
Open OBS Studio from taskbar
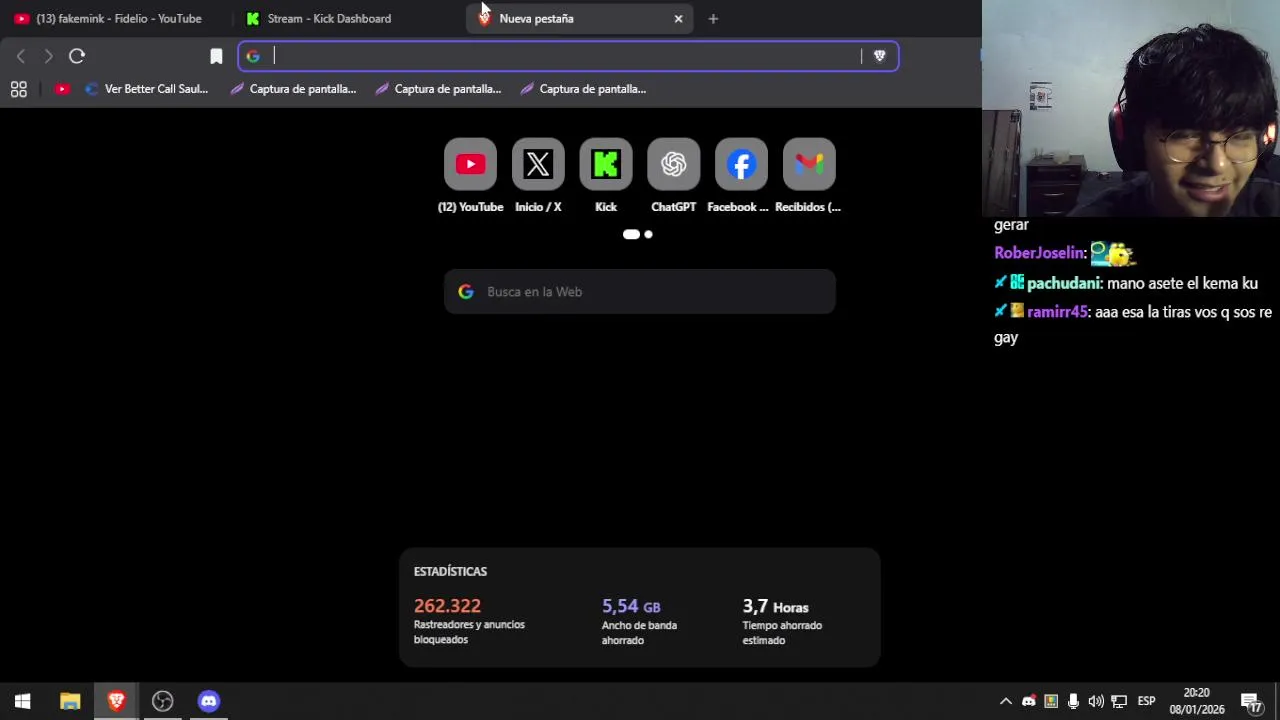162,701
